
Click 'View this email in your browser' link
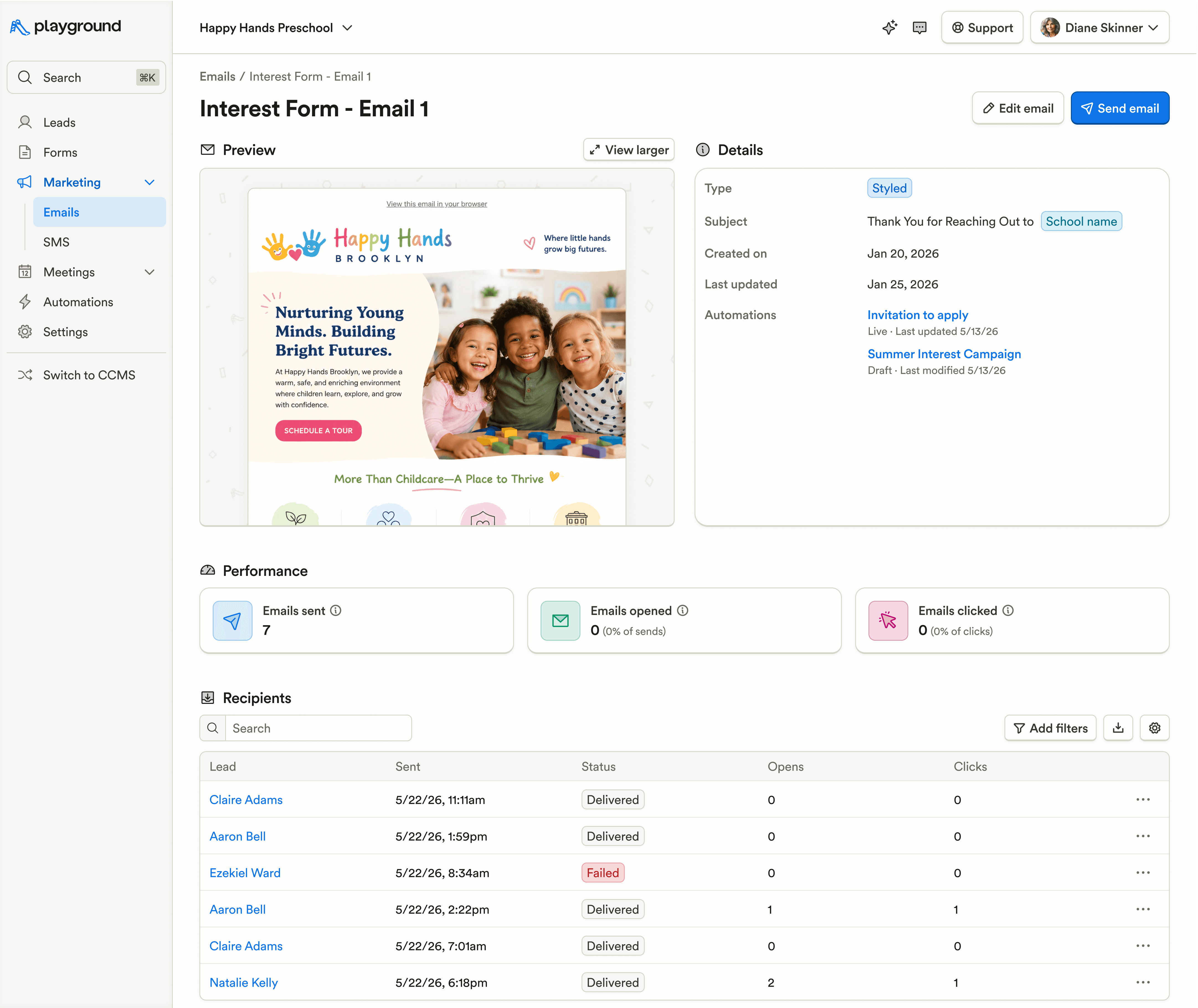[436, 204]
